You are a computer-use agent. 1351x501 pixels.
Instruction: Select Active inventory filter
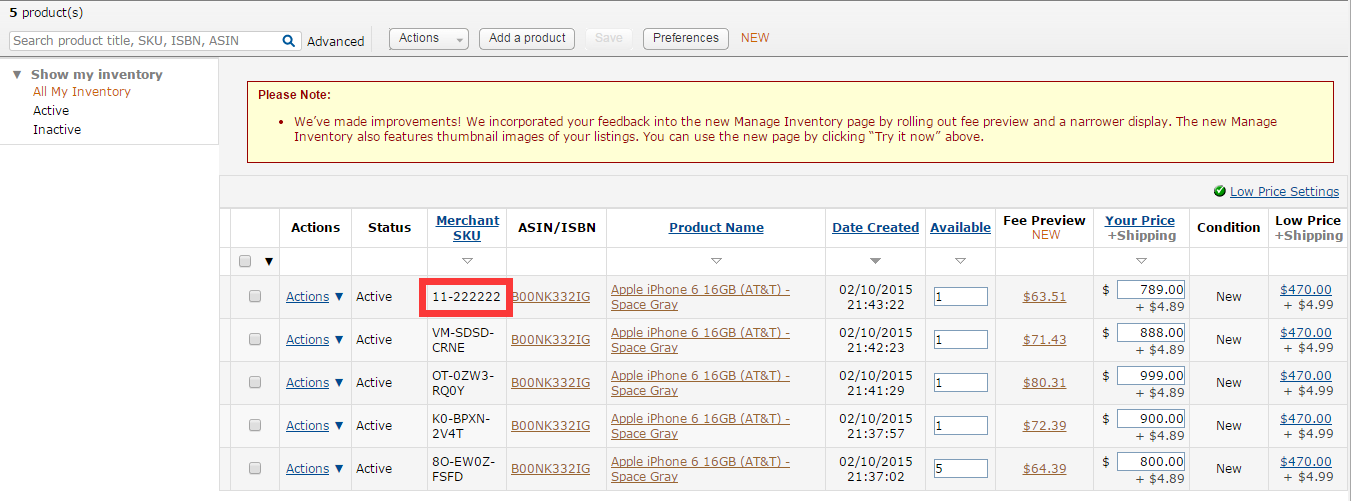51,111
